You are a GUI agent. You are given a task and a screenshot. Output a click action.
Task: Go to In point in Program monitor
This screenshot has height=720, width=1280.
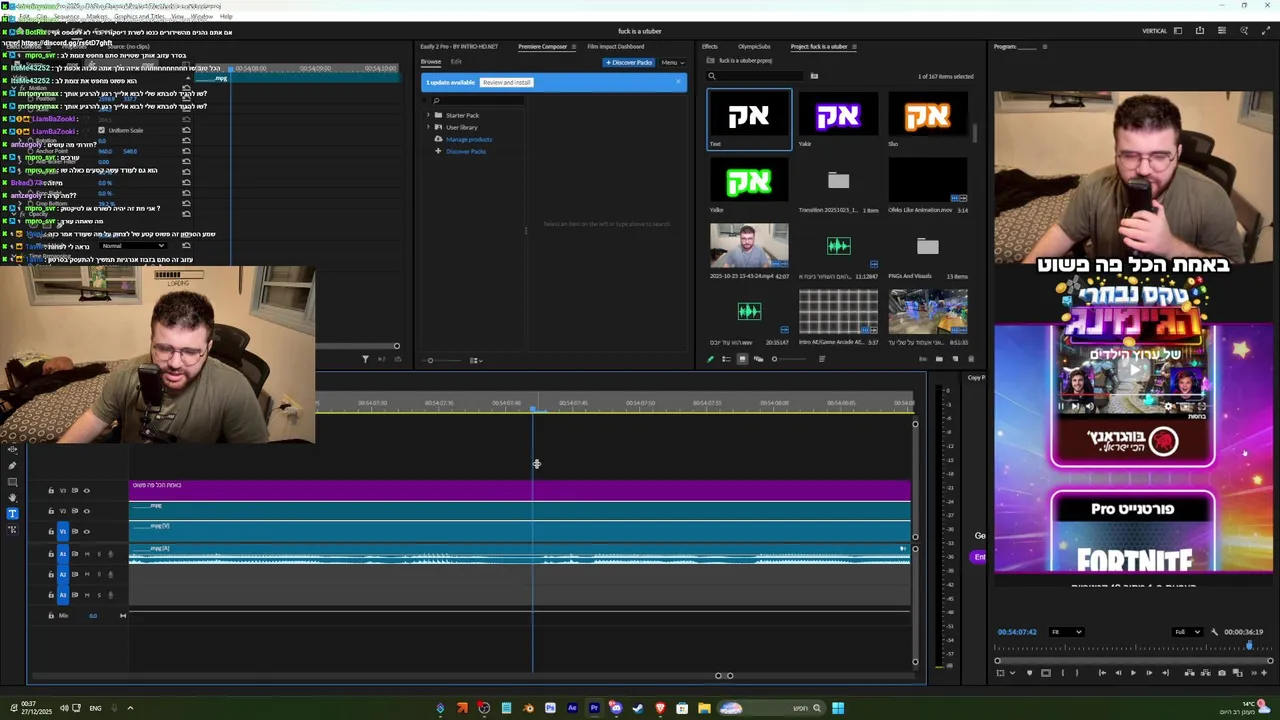1103,673
